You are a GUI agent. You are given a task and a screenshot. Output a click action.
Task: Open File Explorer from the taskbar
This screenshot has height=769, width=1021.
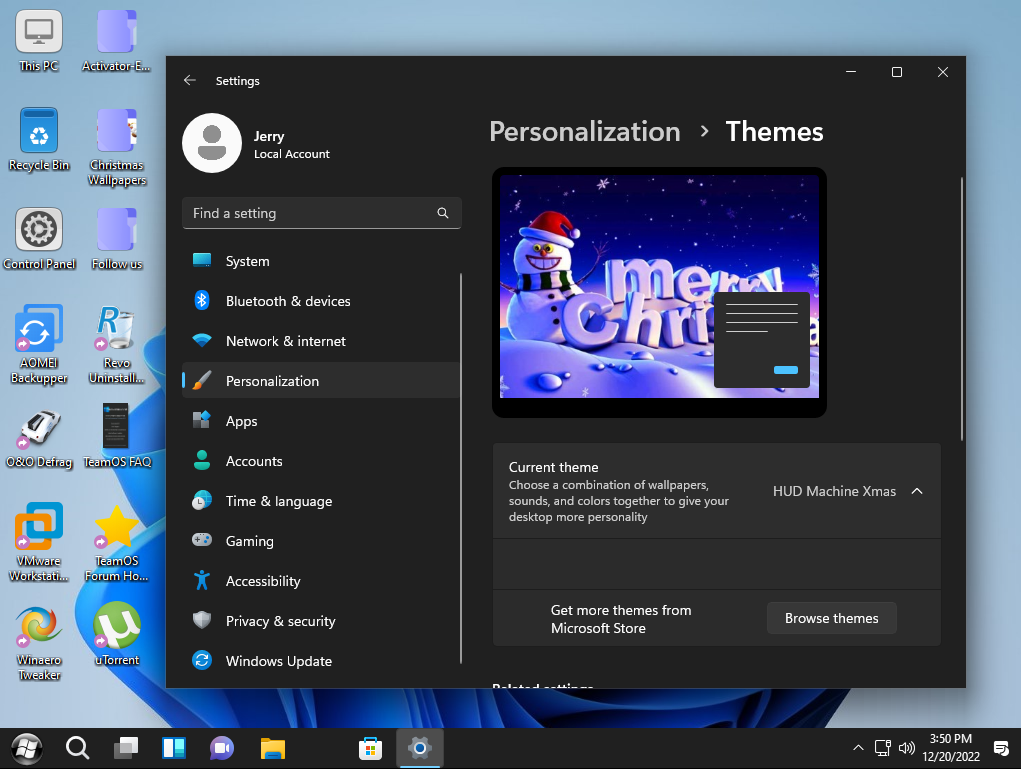(273, 748)
